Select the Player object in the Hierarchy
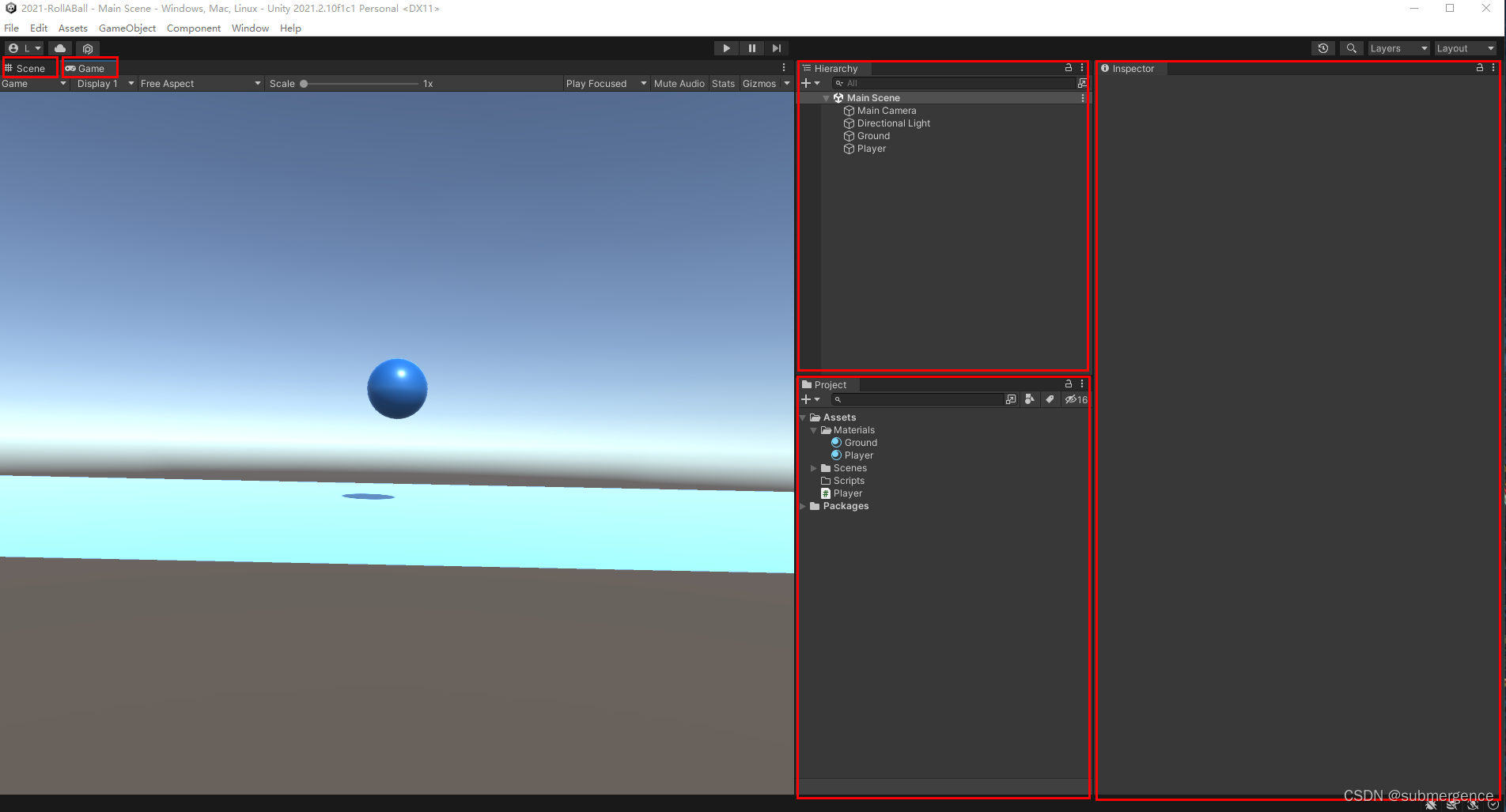This screenshot has width=1506, height=812. click(870, 149)
